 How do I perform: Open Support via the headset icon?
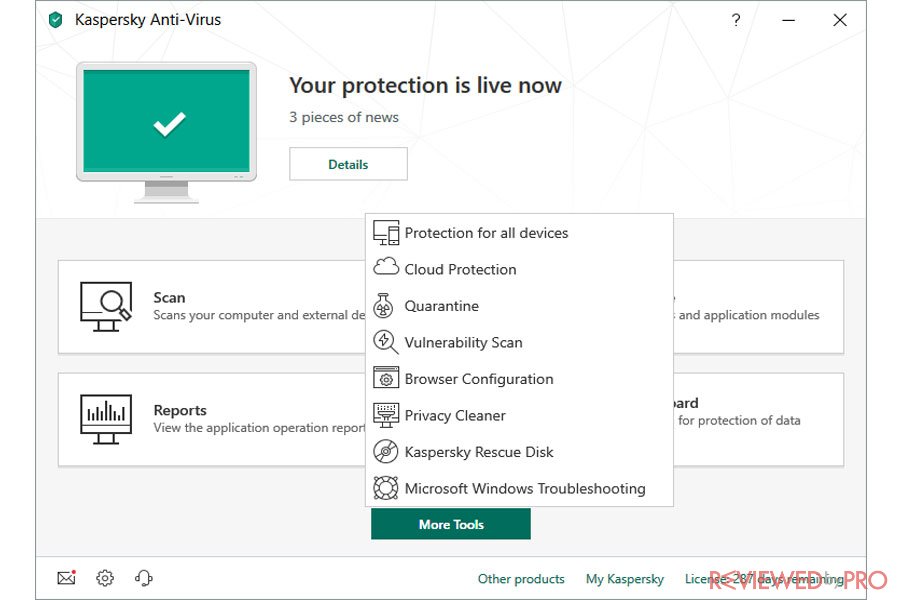143,578
